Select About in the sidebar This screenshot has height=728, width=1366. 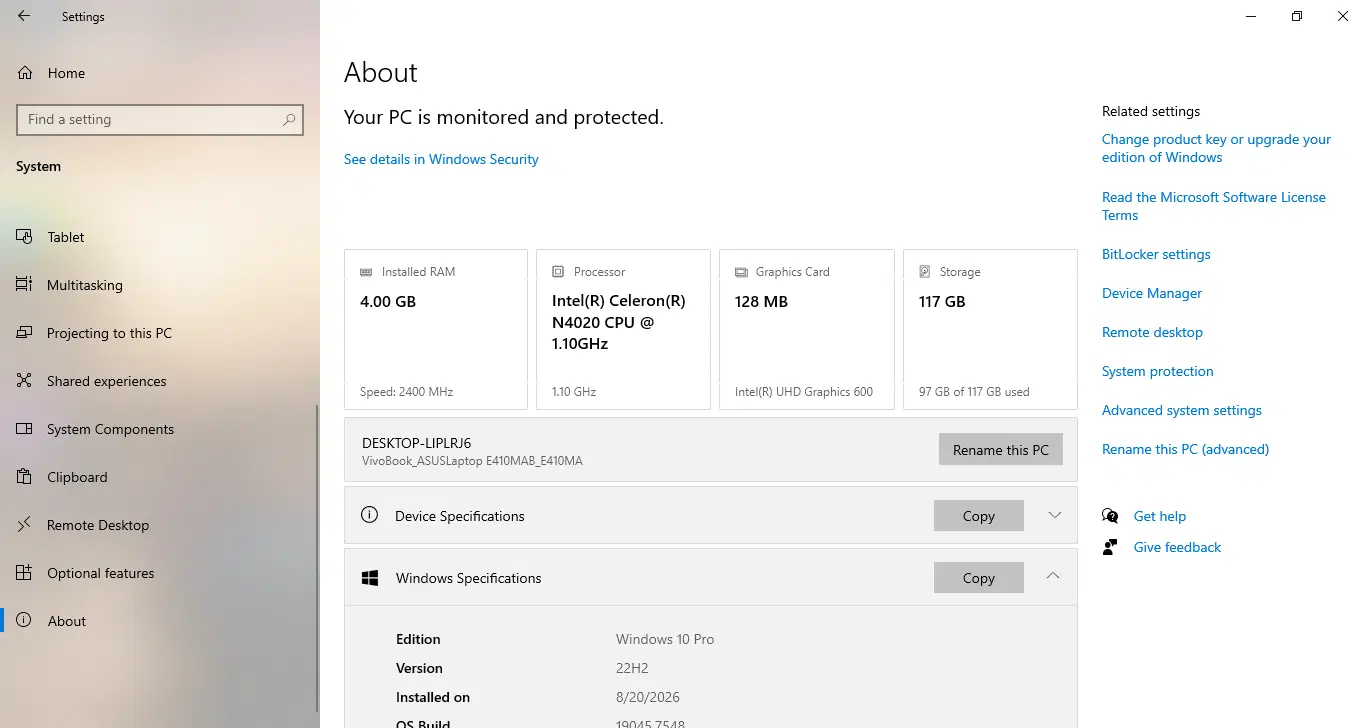(x=158, y=621)
